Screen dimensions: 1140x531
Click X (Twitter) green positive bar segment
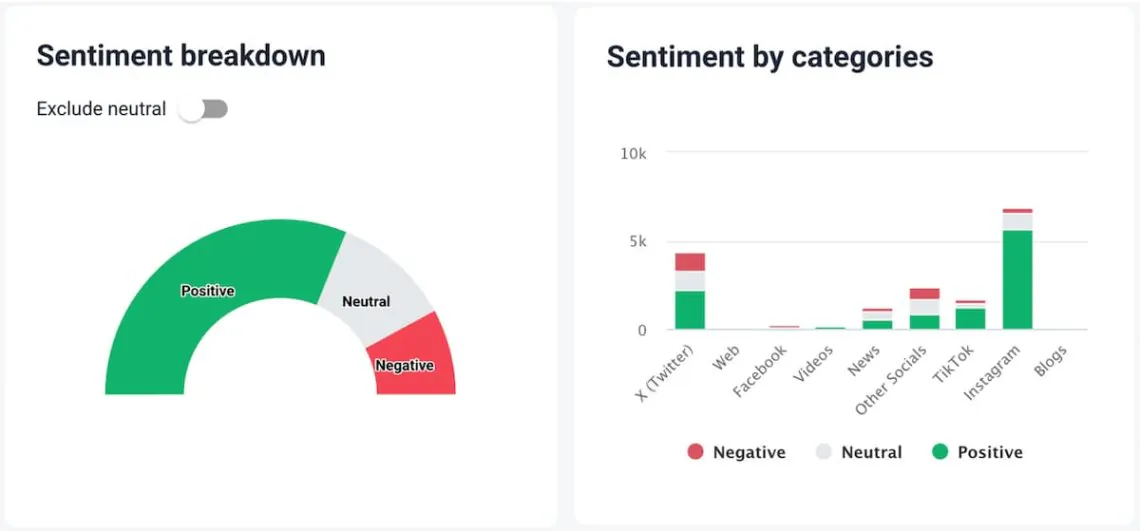[690, 310]
